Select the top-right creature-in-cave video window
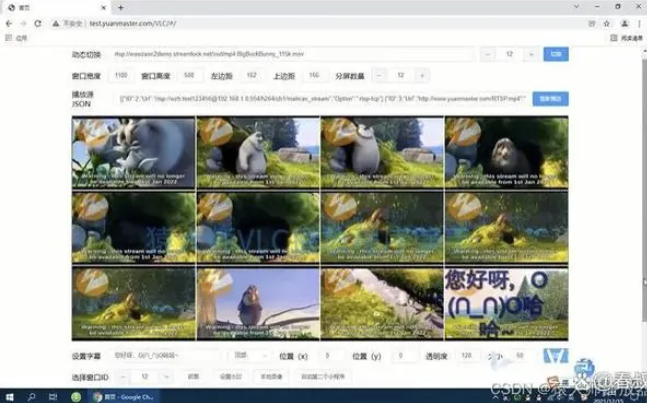The image size is (647, 403). [x=506, y=153]
